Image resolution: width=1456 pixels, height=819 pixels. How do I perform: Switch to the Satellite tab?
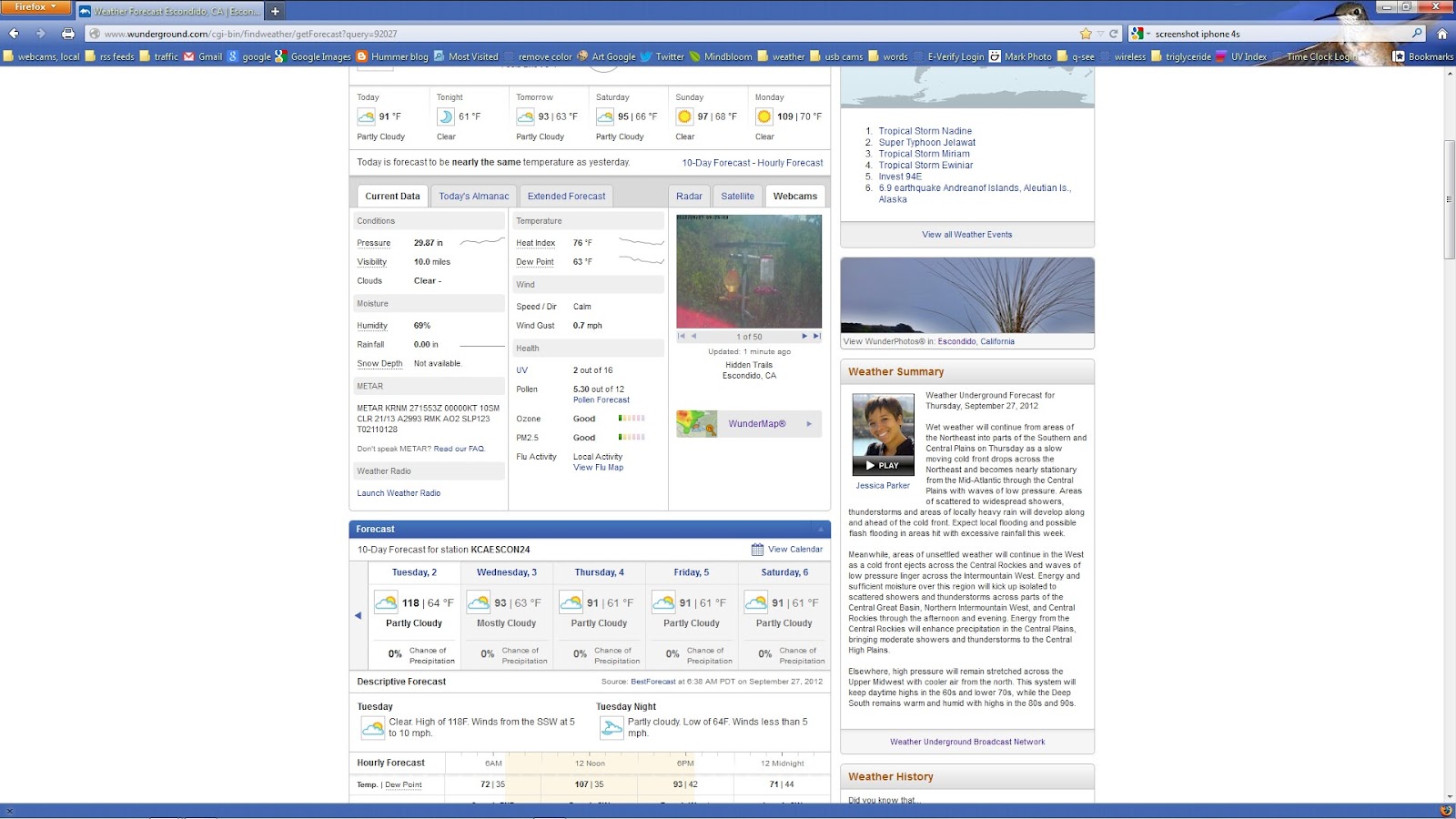click(737, 196)
